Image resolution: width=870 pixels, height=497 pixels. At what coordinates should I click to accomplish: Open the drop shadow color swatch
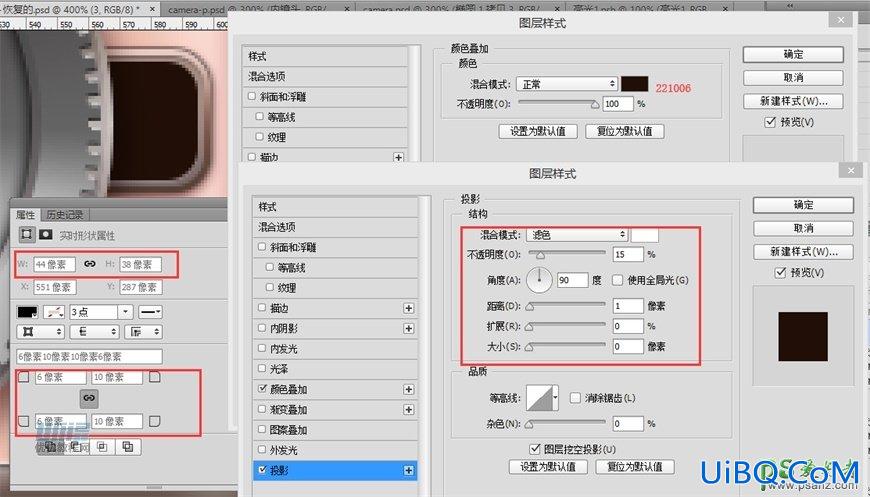[x=645, y=235]
